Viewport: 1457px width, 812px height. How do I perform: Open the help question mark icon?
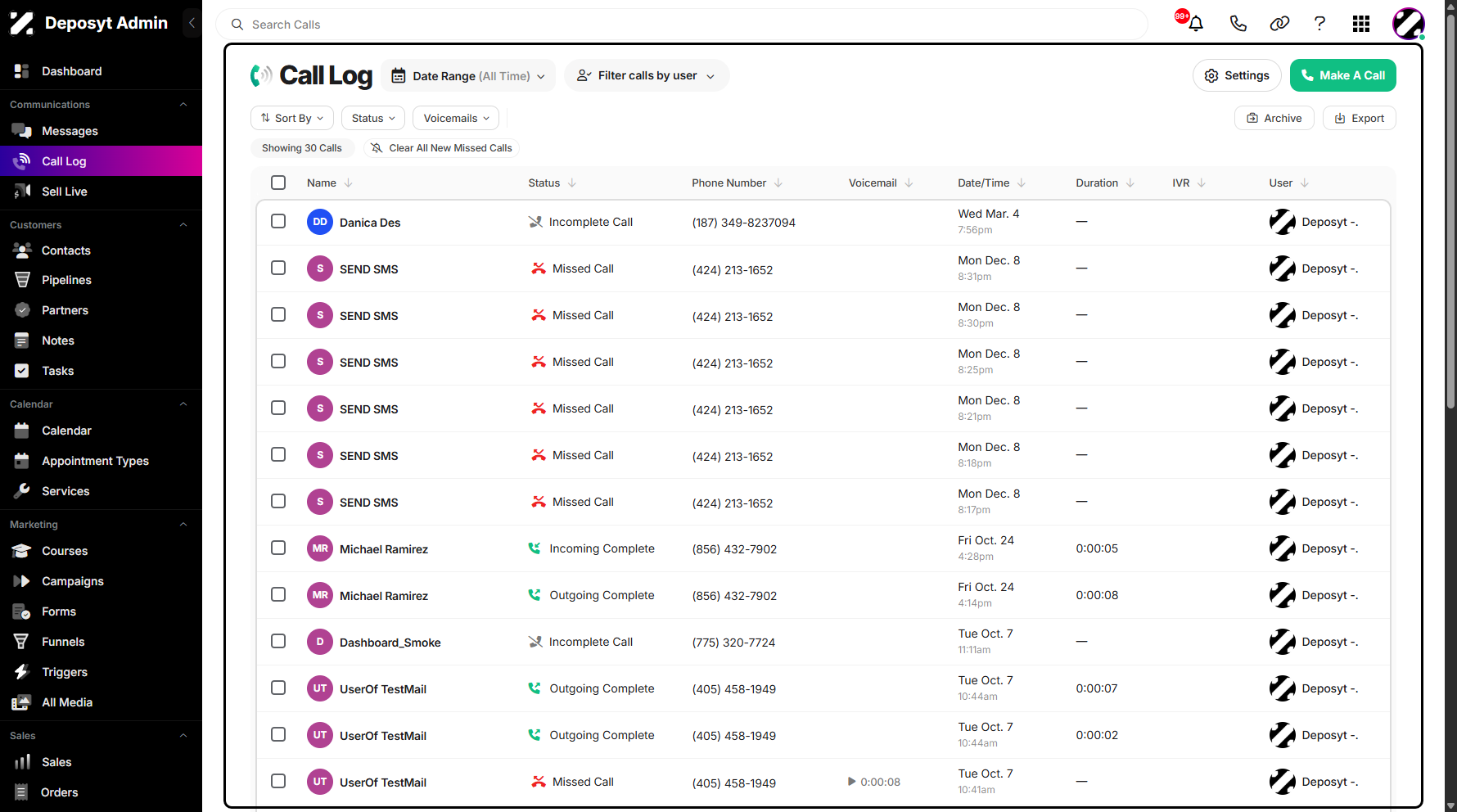pos(1319,24)
